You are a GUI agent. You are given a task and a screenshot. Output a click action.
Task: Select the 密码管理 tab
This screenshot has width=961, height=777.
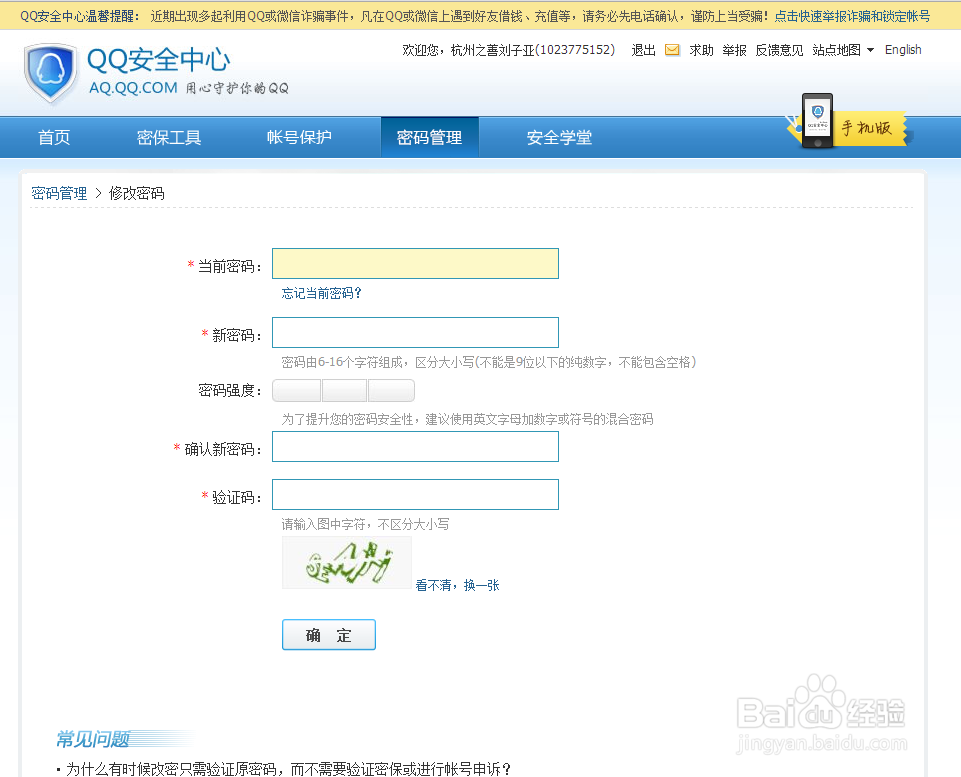click(x=430, y=137)
